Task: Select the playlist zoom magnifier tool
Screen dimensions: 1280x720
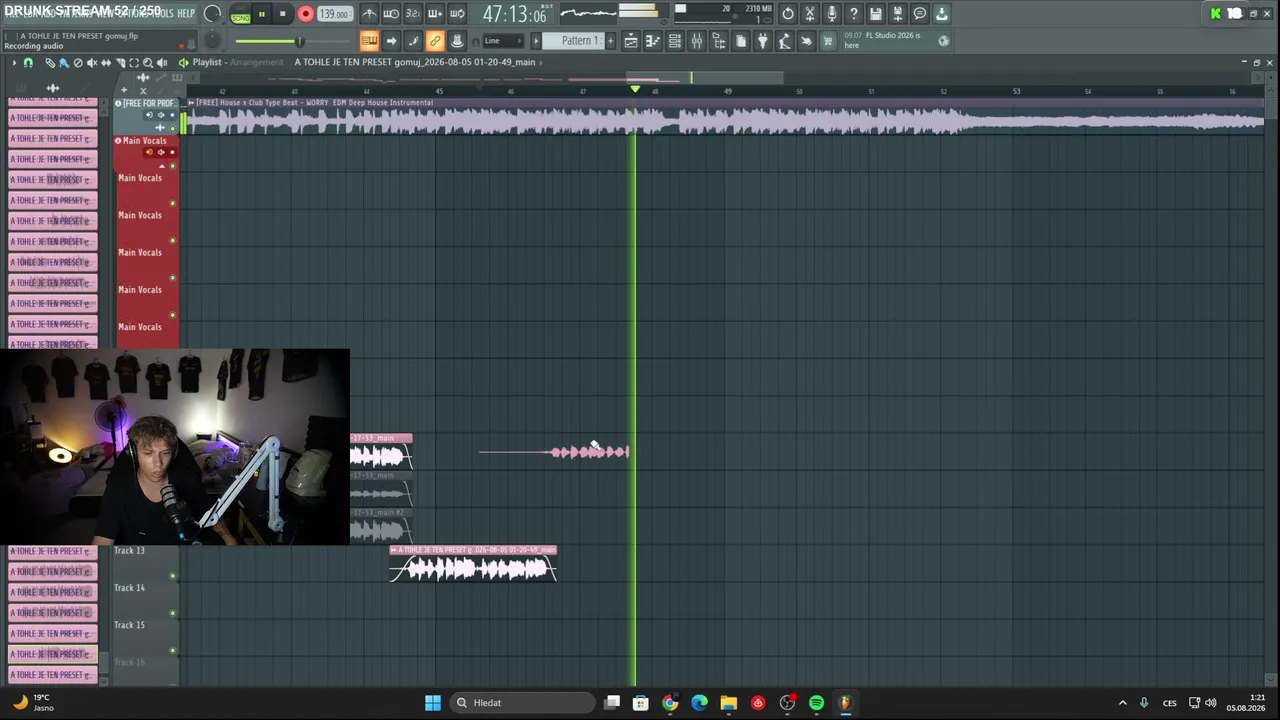Action: (148, 62)
